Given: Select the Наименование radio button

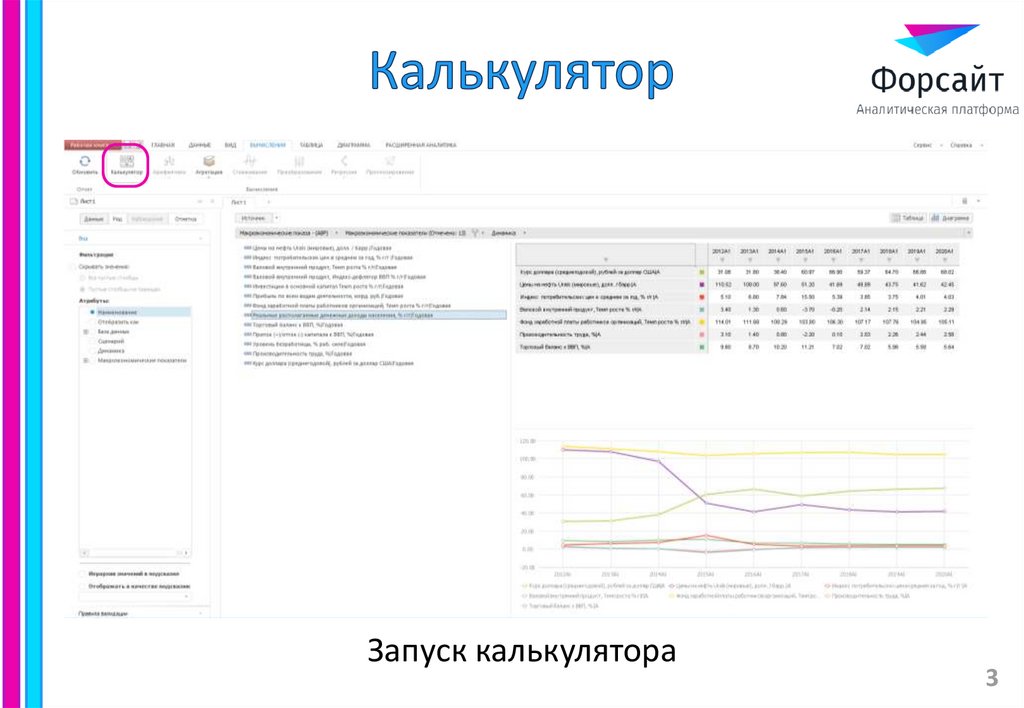Looking at the screenshot, I should click(x=92, y=312).
